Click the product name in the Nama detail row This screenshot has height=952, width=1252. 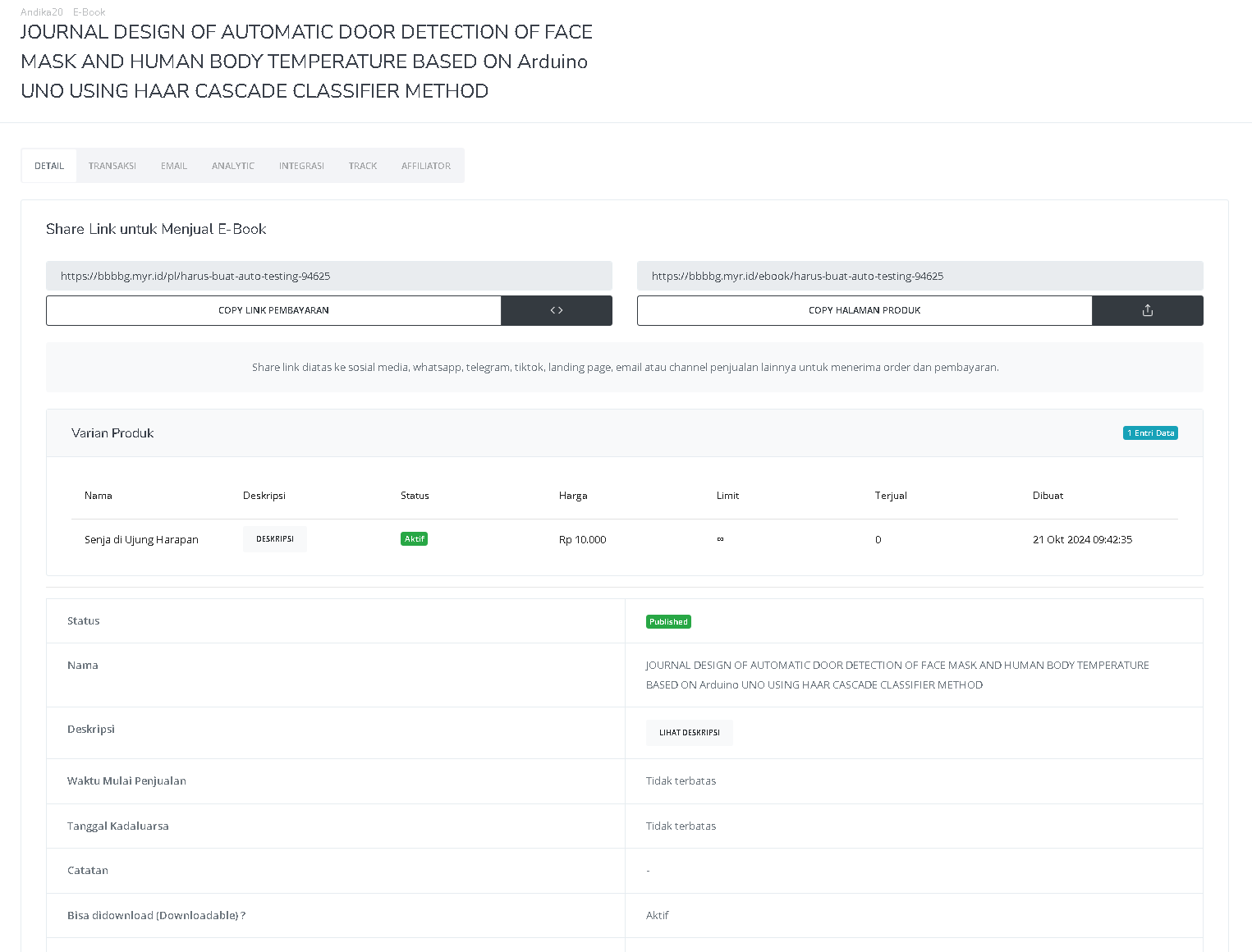(x=897, y=675)
